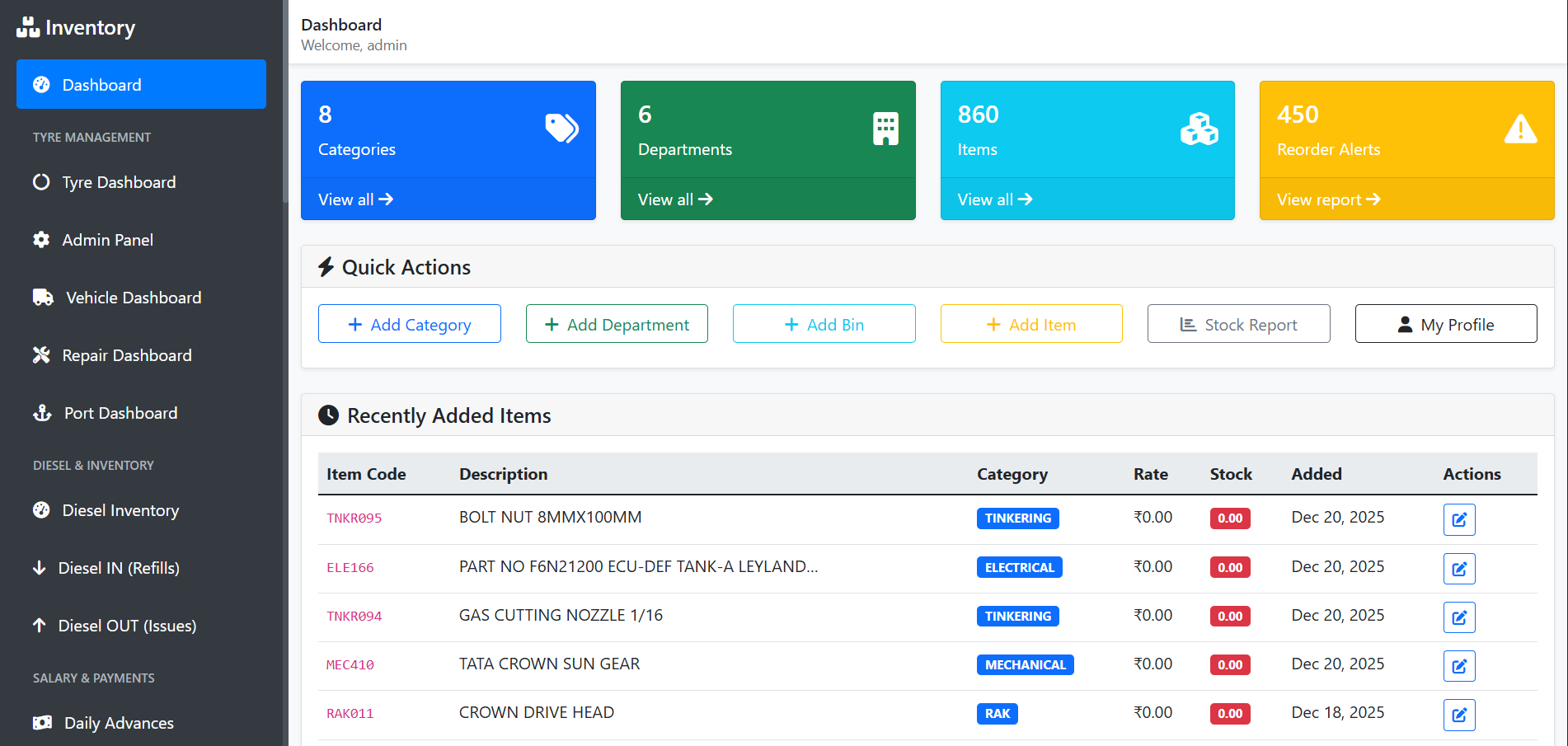1568x746 pixels.
Task: Click the Categories tag icon
Action: (561, 129)
